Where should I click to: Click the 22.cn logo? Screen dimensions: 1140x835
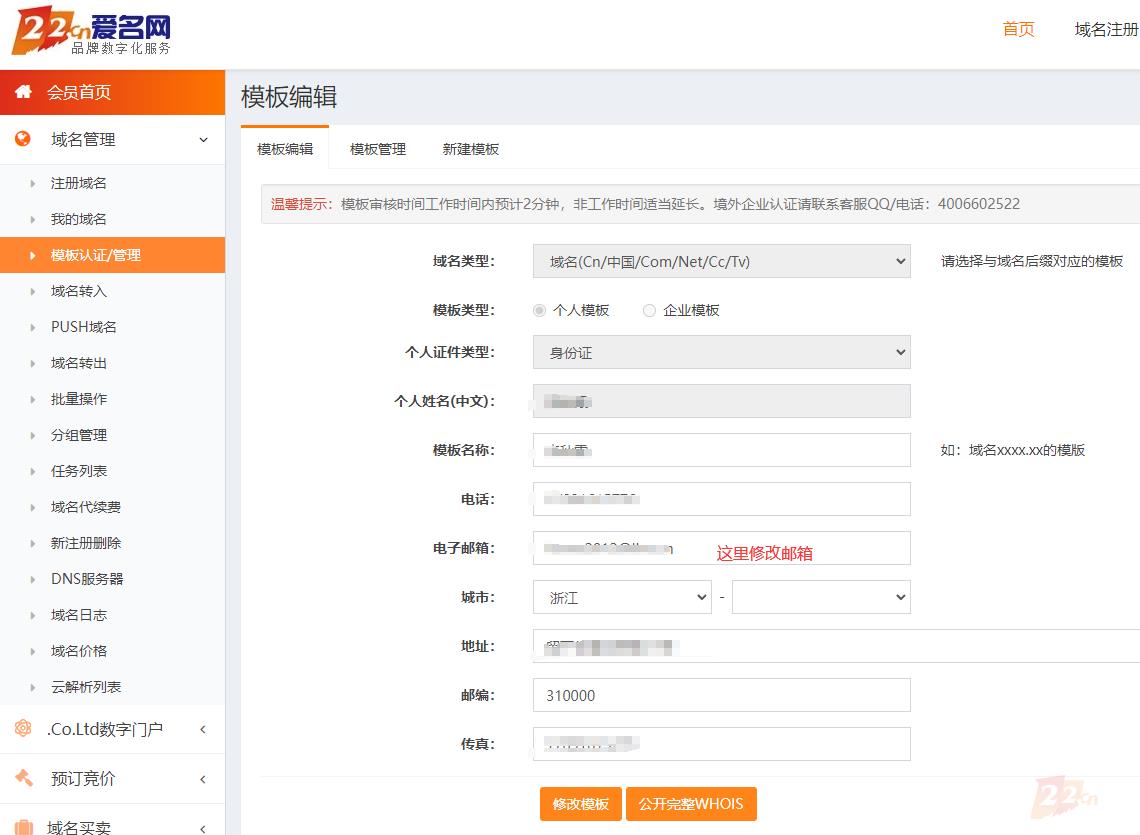[91, 32]
